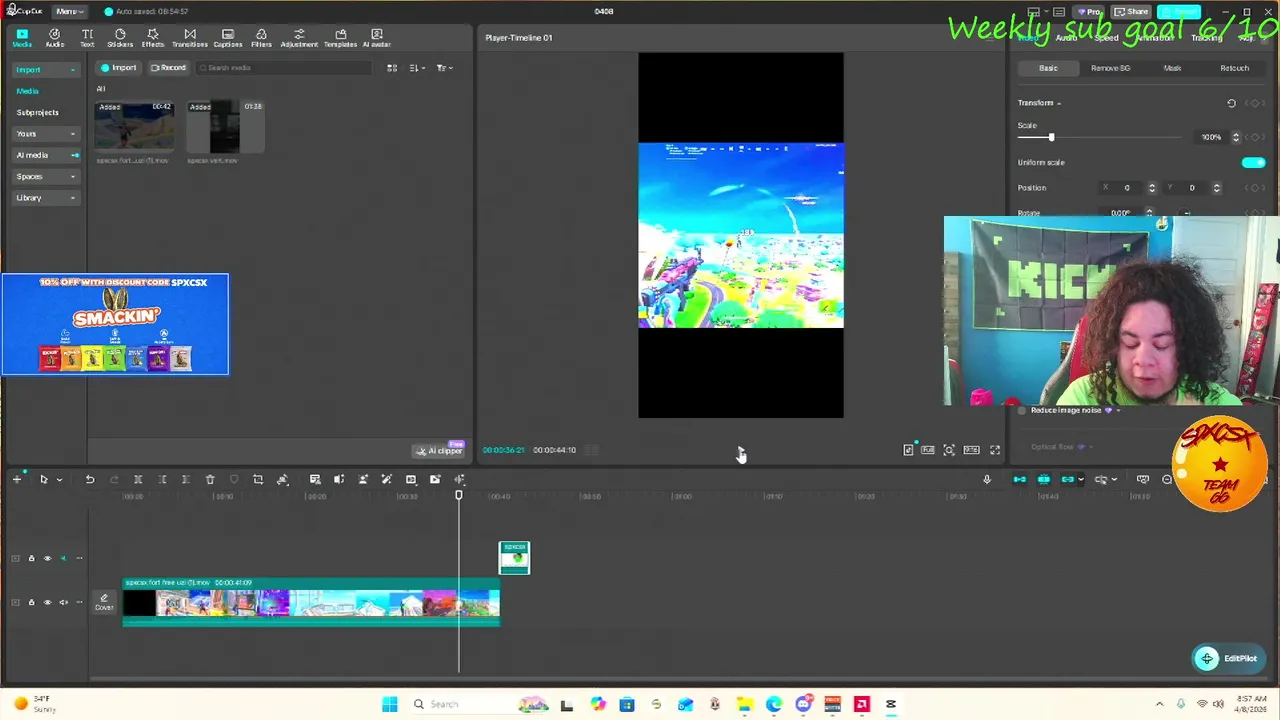The width and height of the screenshot is (1280, 720).
Task: Switch to the Retouch tab
Action: click(x=1234, y=68)
